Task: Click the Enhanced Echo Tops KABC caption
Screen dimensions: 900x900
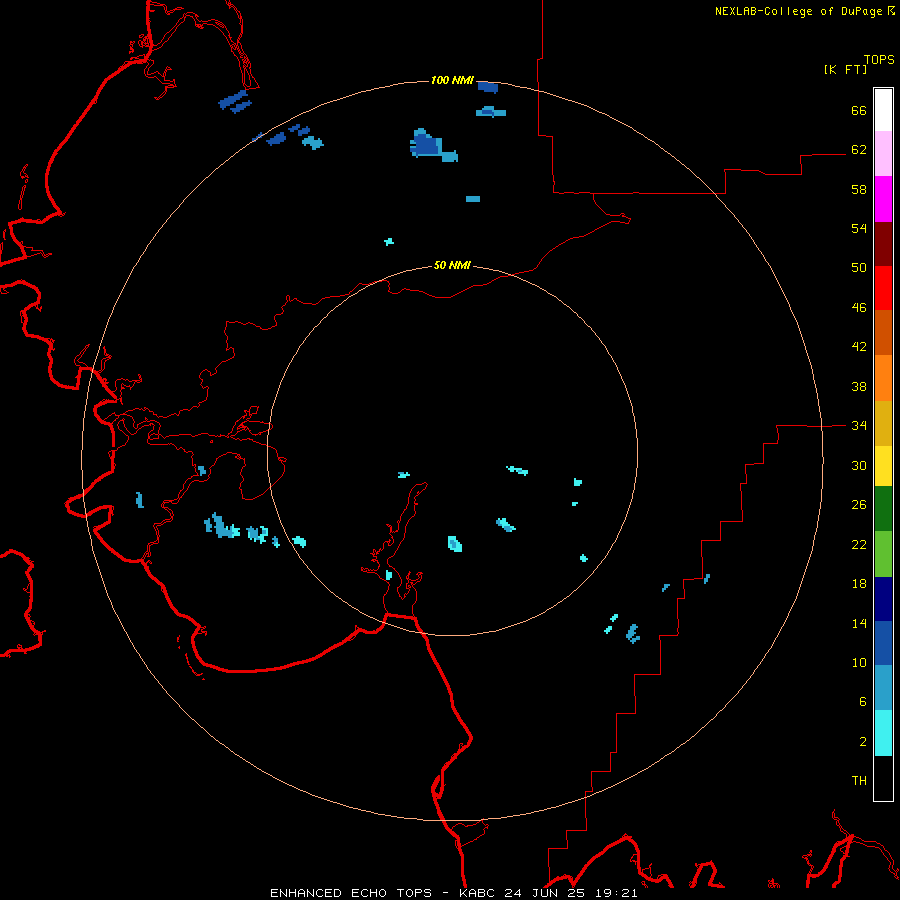Action: (x=453, y=893)
